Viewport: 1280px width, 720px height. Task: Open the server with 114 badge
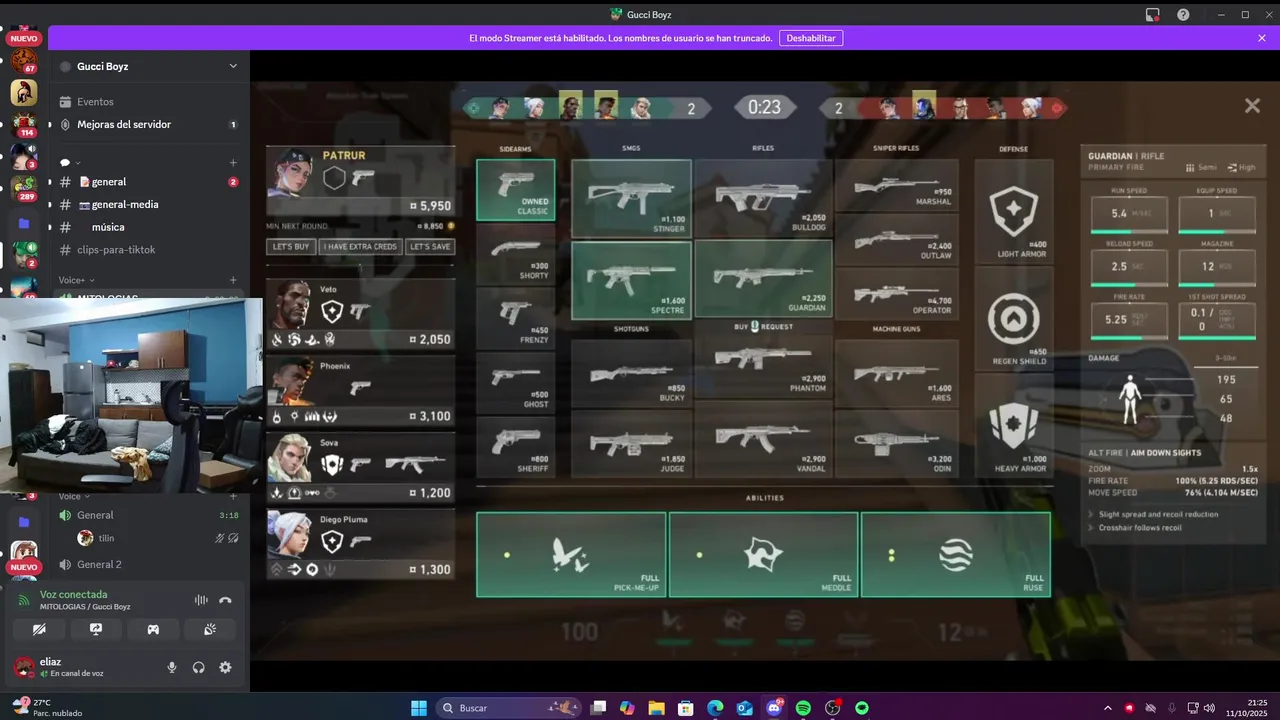coord(23,125)
